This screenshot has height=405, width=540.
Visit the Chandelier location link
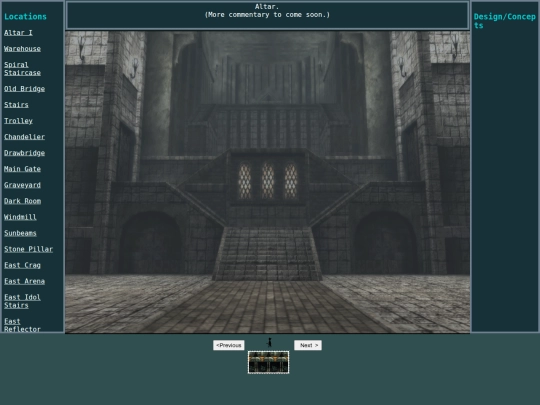point(24,137)
